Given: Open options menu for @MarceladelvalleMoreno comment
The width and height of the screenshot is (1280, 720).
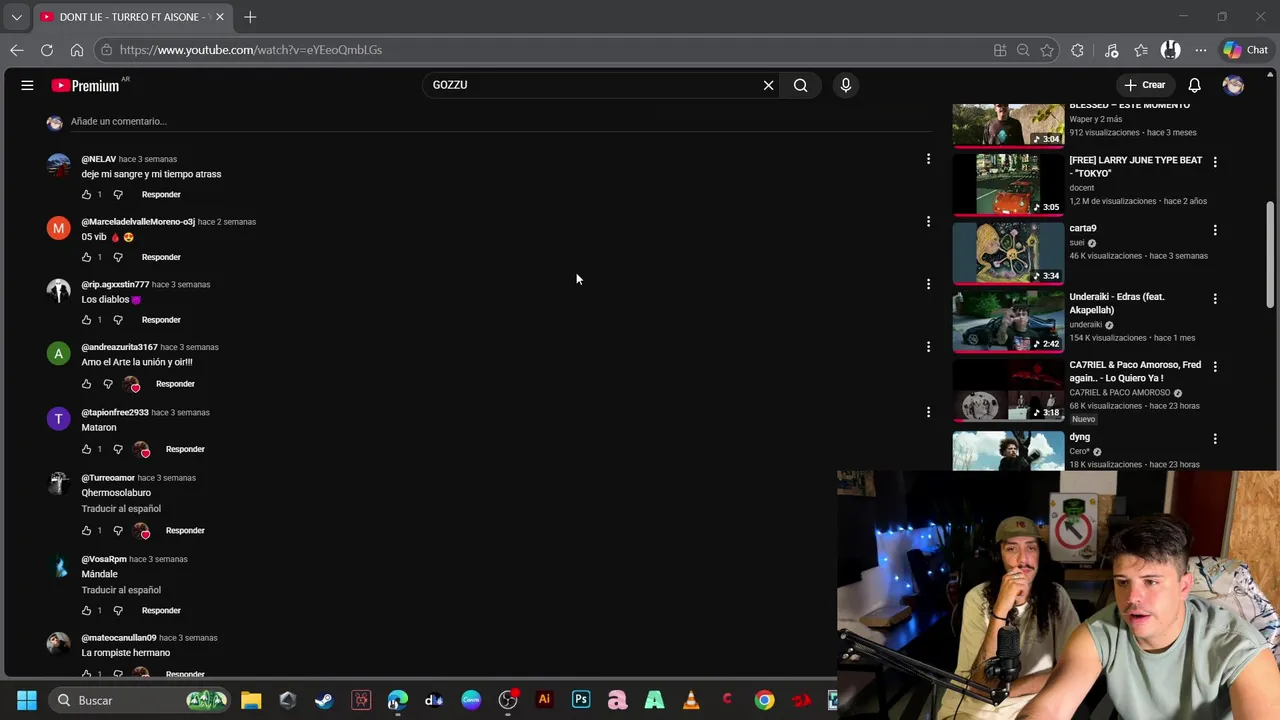Looking at the screenshot, I should pyautogui.click(x=928, y=222).
